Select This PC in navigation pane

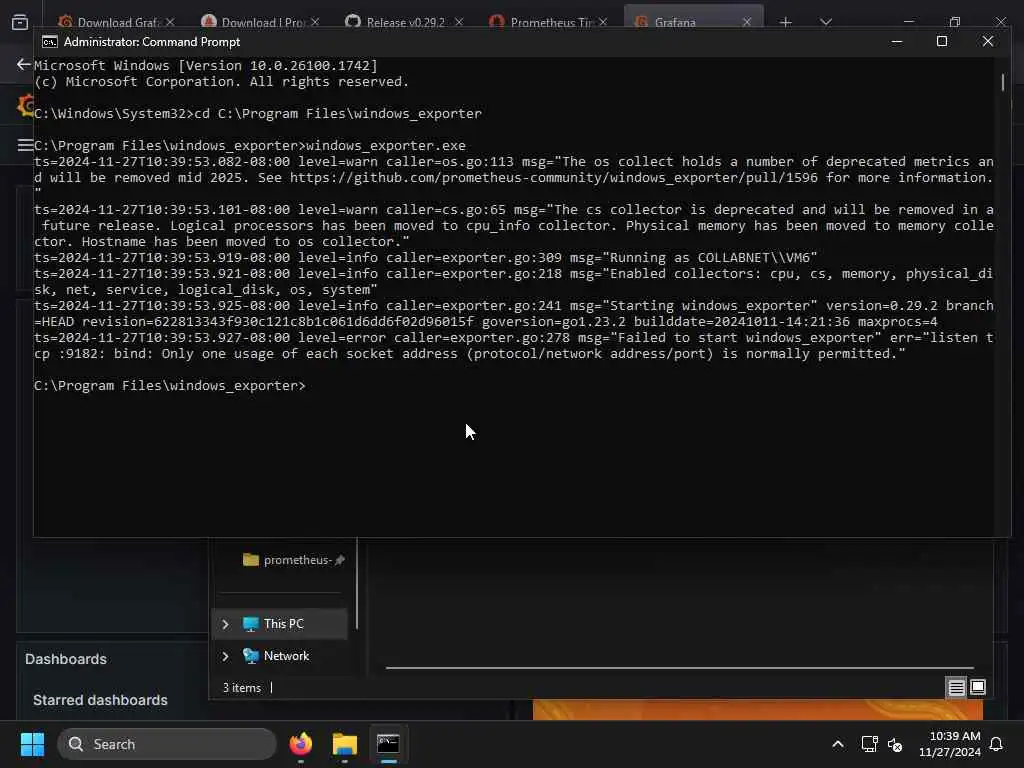pyautogui.click(x=283, y=624)
